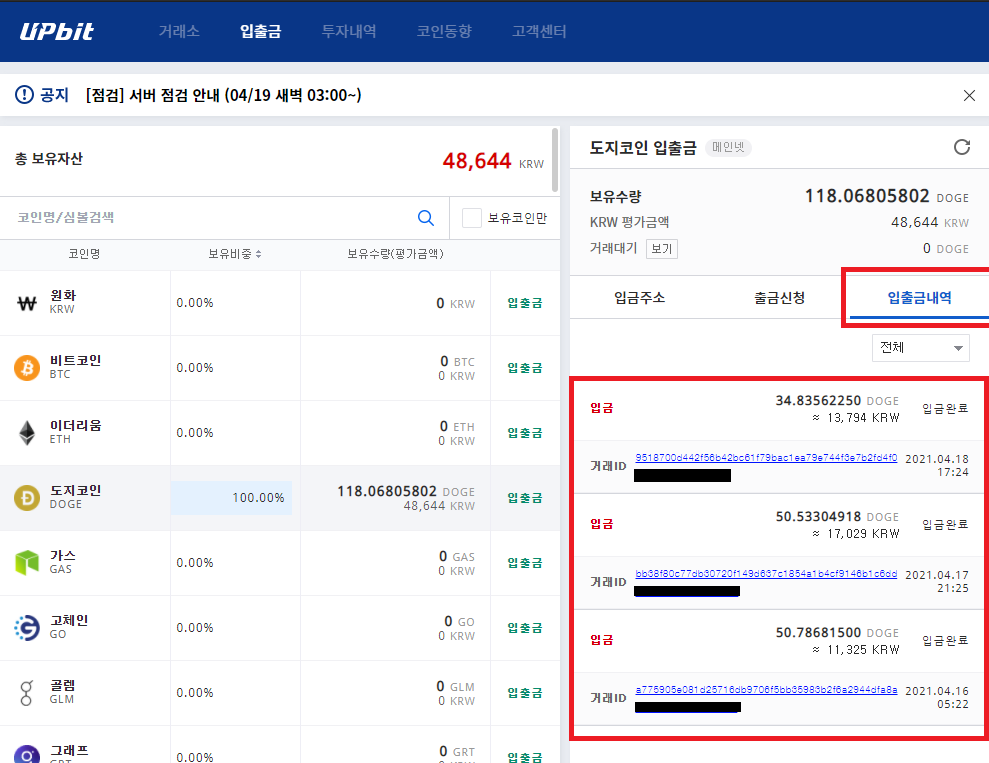Click the Bitcoin coin icon
989x763 pixels.
[x=26, y=368]
